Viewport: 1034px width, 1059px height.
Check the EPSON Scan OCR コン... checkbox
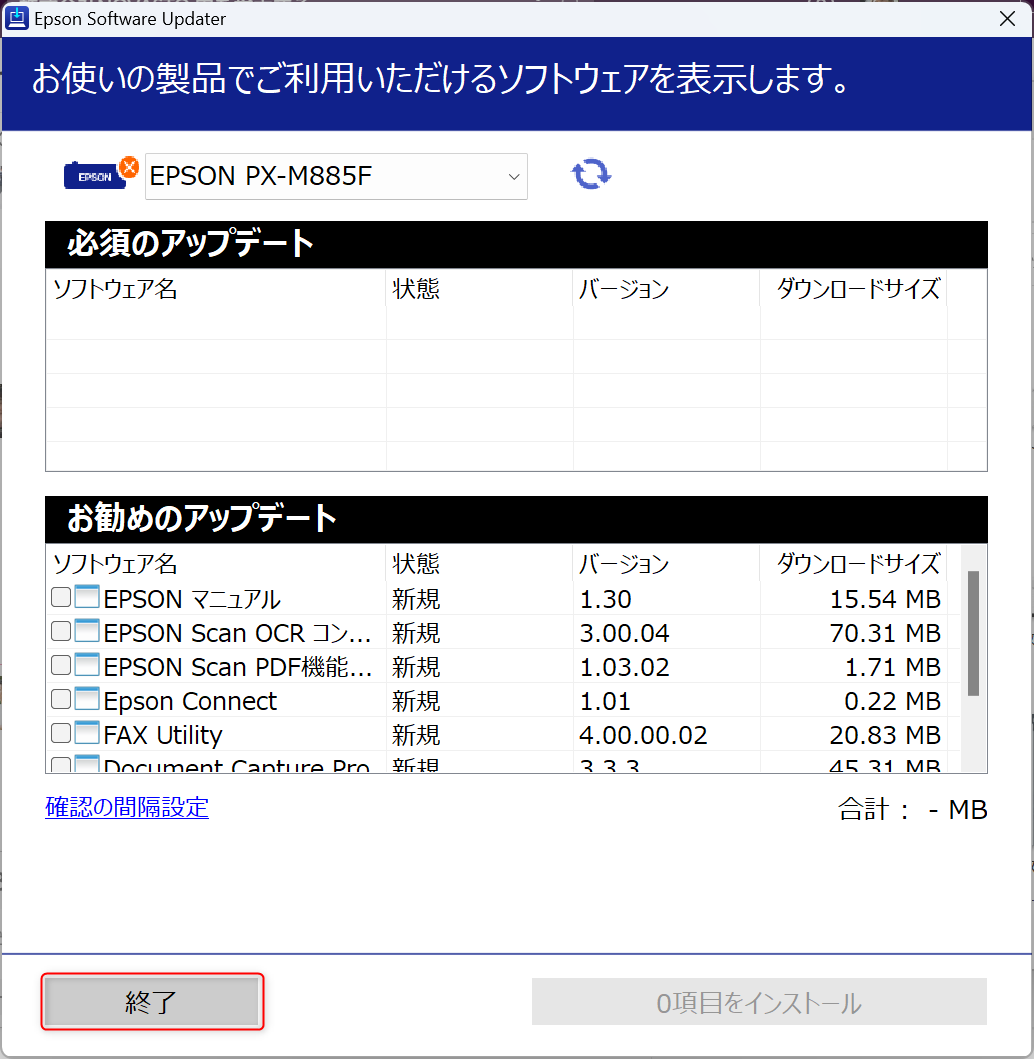(x=61, y=631)
